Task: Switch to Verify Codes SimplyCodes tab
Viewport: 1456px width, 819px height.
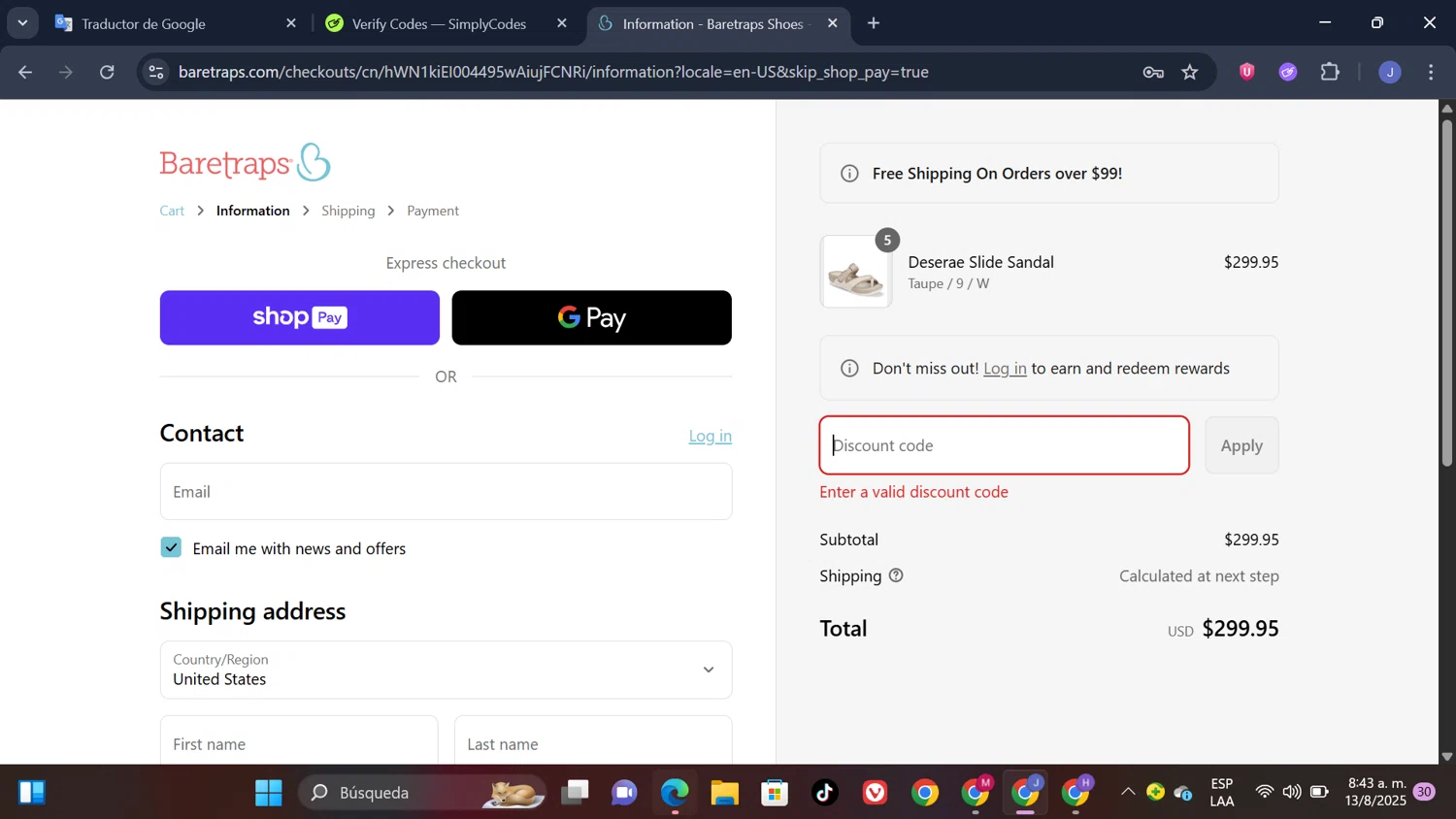Action: 439,23
